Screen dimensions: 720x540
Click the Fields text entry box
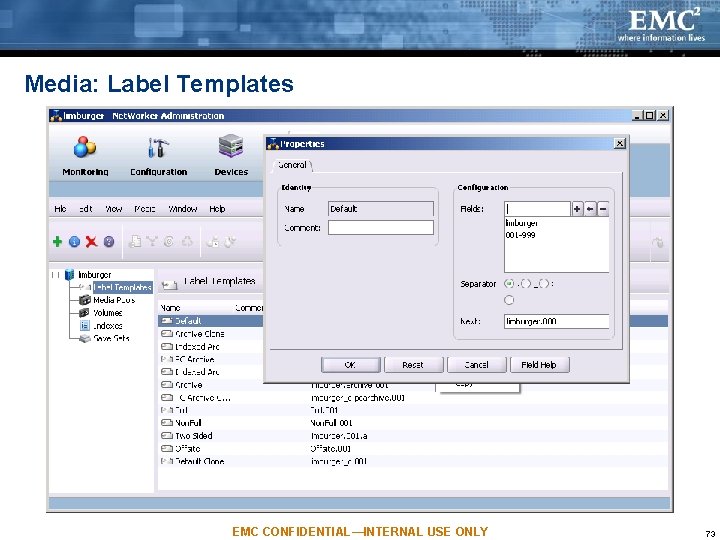tap(537, 209)
